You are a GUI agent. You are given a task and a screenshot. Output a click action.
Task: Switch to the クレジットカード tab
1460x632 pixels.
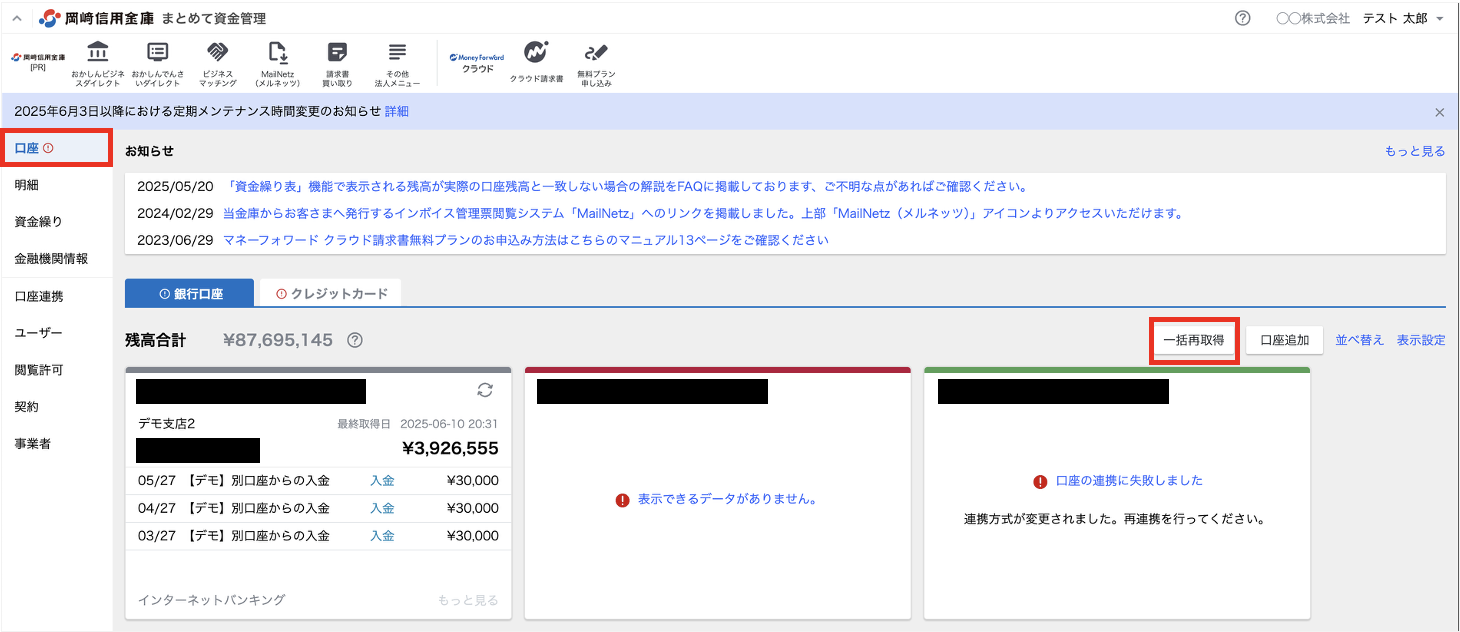click(330, 293)
